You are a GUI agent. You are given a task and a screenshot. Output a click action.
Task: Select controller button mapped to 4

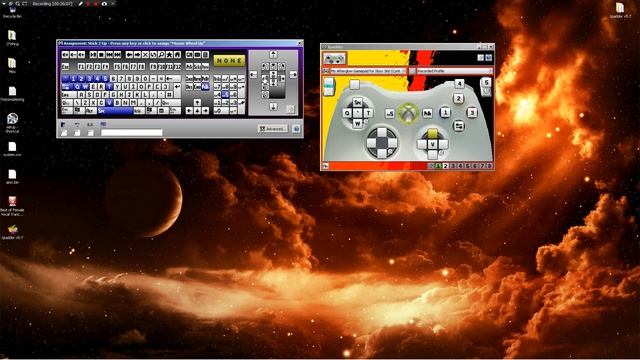pyautogui.click(x=459, y=84)
